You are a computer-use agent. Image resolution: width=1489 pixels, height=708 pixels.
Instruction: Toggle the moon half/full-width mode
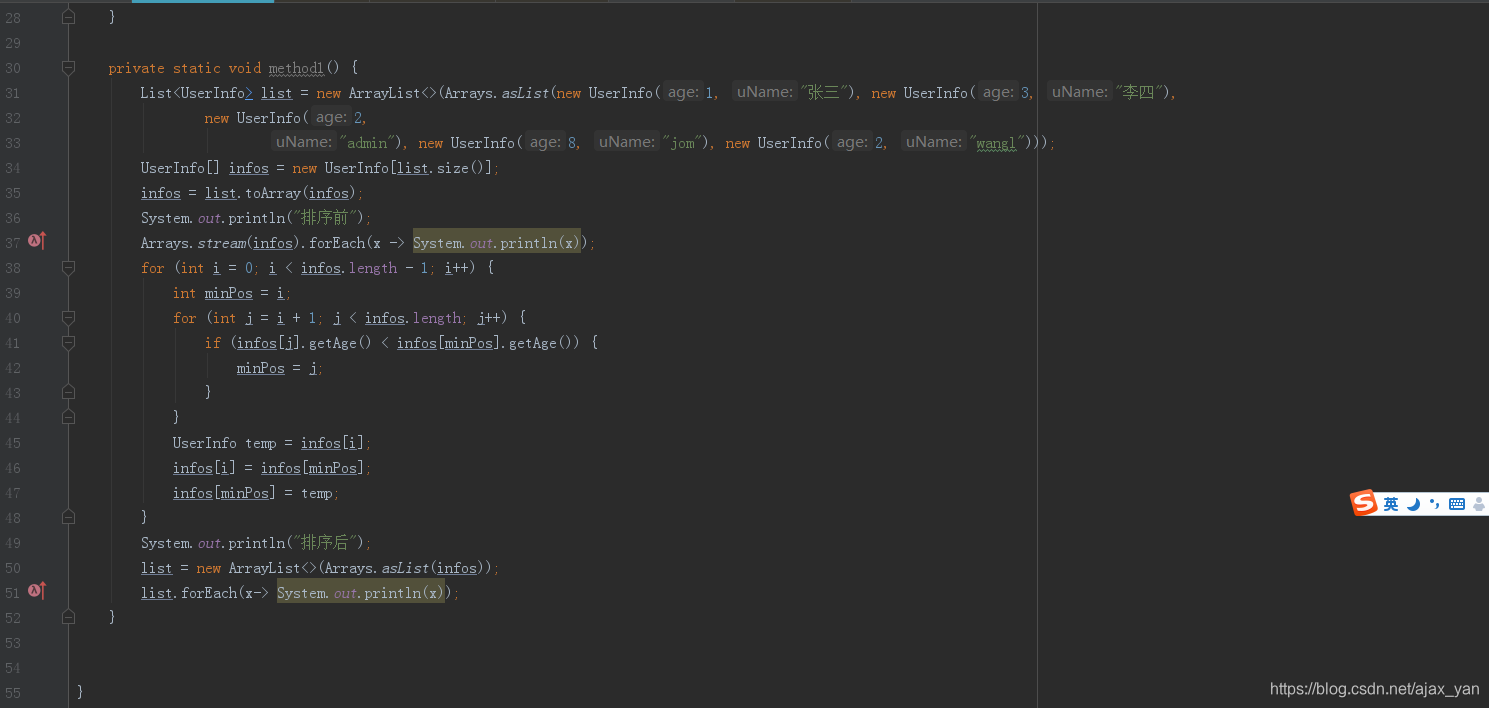tap(1414, 504)
